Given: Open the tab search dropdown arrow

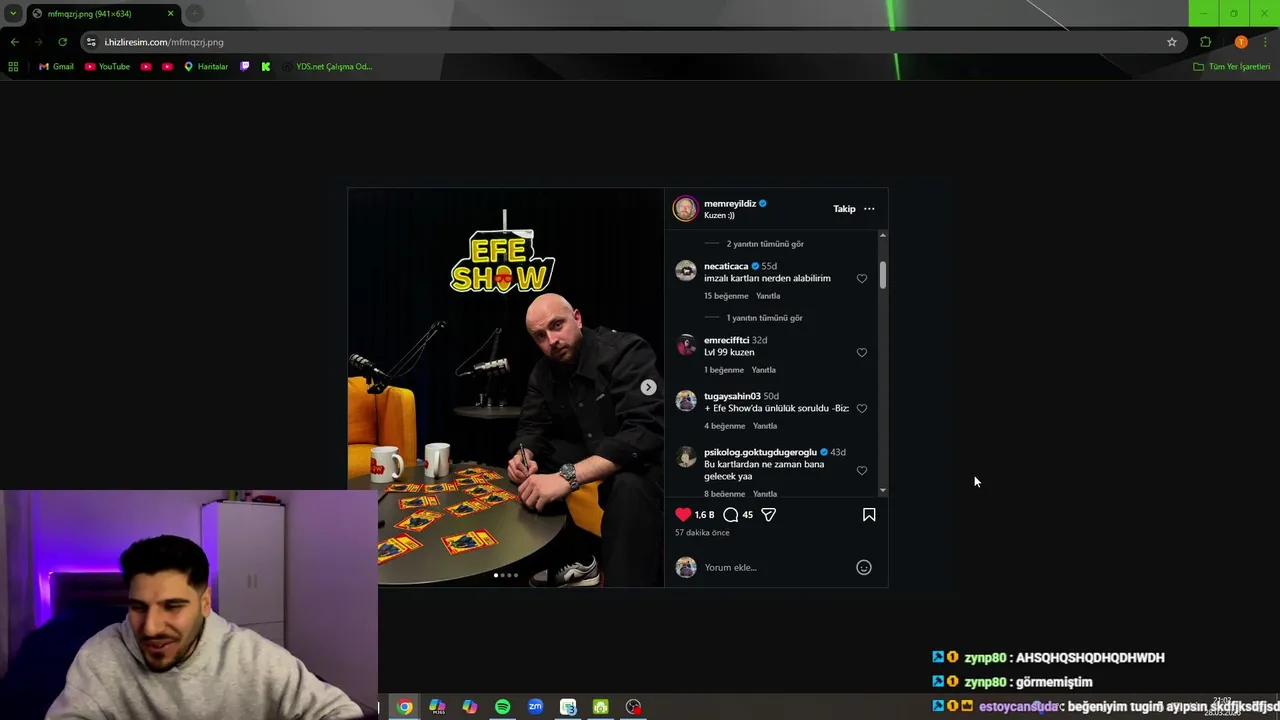Looking at the screenshot, I should (13, 13).
